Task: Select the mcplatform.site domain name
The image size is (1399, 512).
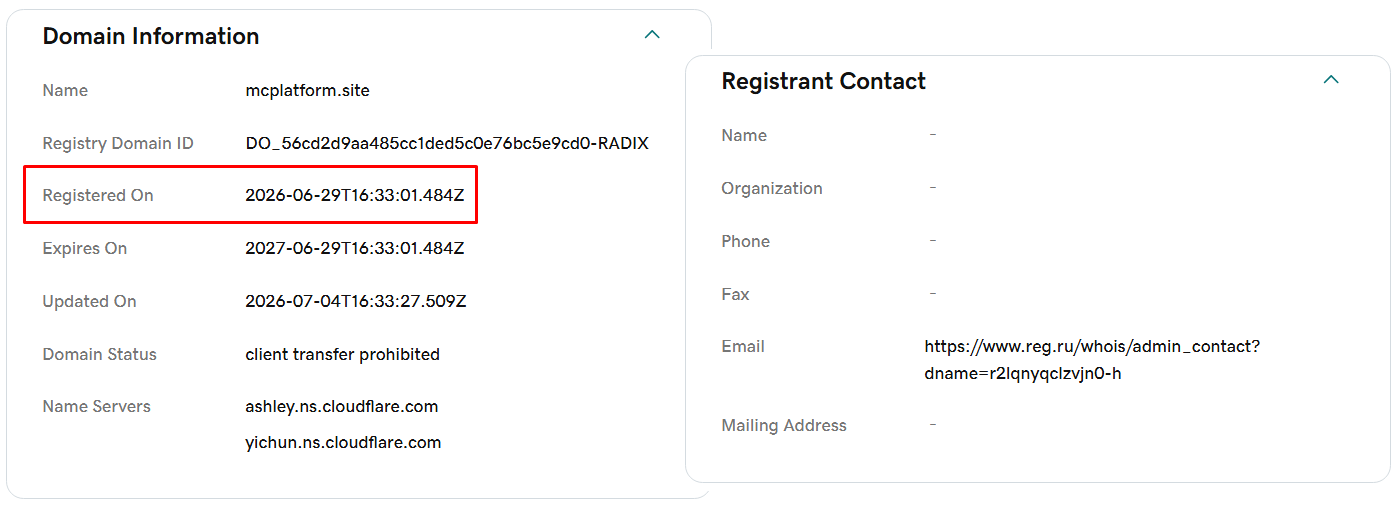Action: (307, 90)
